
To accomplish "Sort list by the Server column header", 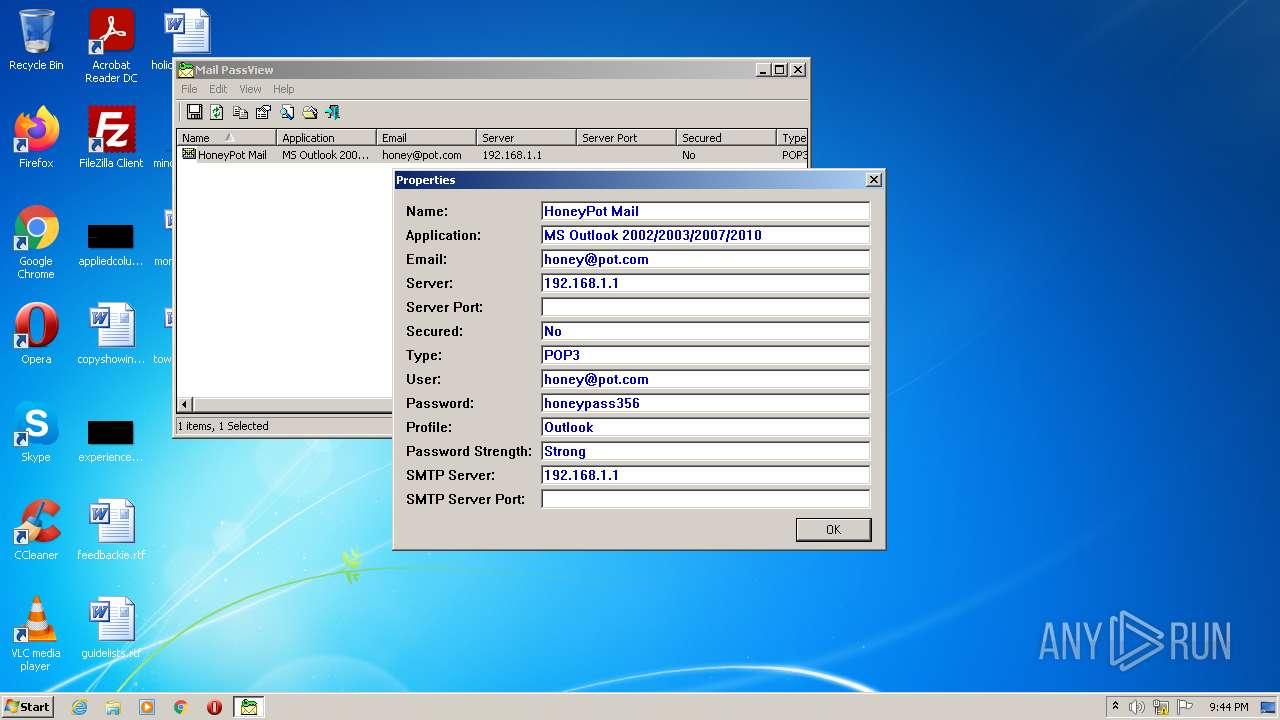I will pos(526,138).
